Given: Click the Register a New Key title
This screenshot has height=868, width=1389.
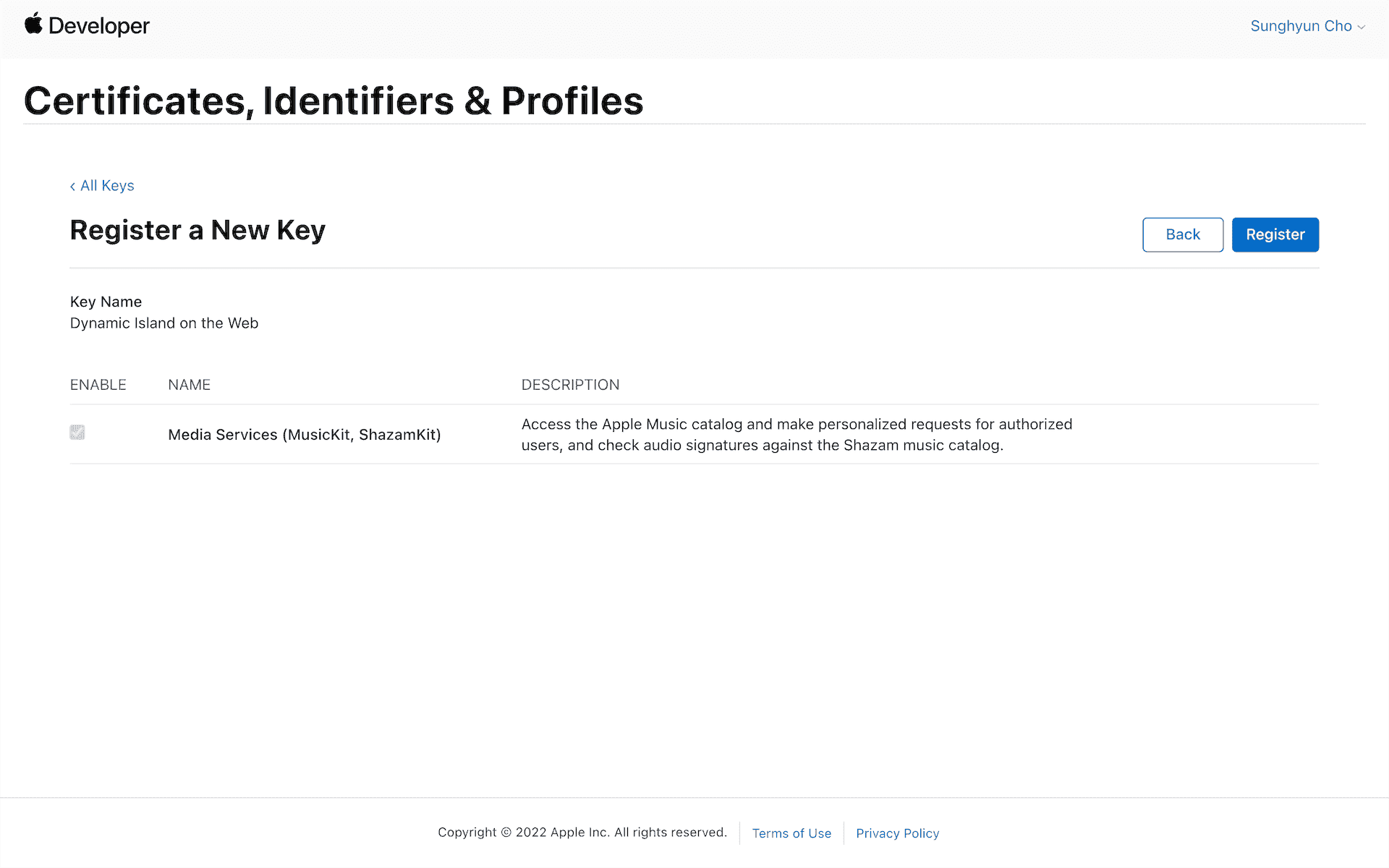Looking at the screenshot, I should tap(197, 230).
